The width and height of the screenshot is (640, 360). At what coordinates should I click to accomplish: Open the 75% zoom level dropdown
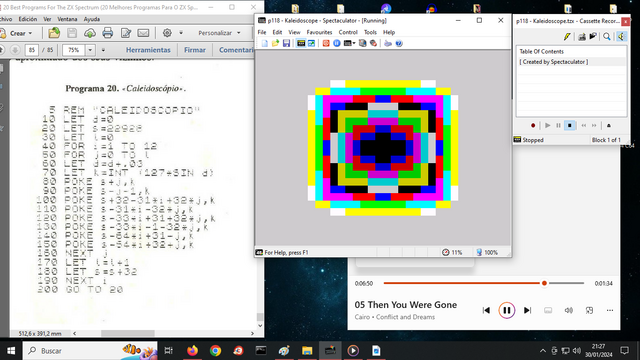(x=90, y=50)
